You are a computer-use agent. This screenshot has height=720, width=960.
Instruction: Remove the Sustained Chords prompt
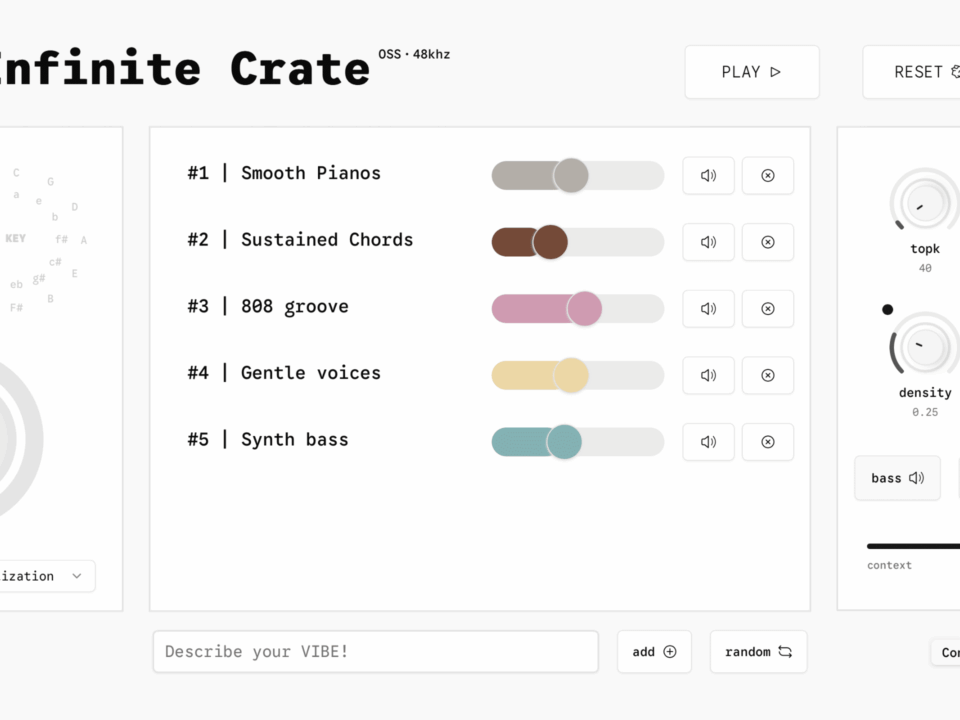(767, 242)
